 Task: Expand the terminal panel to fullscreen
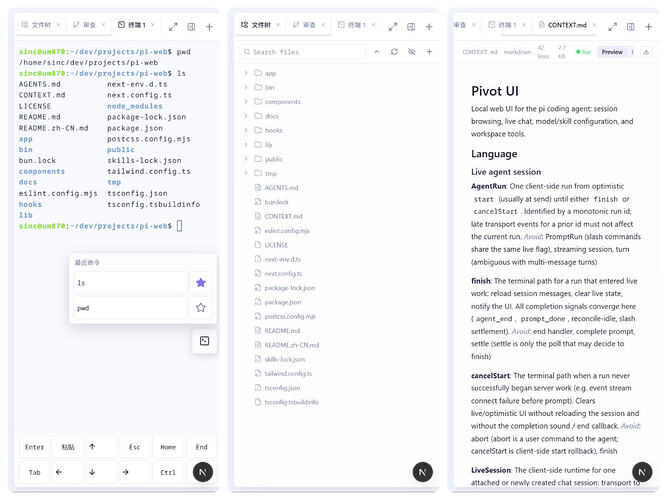click(173, 27)
